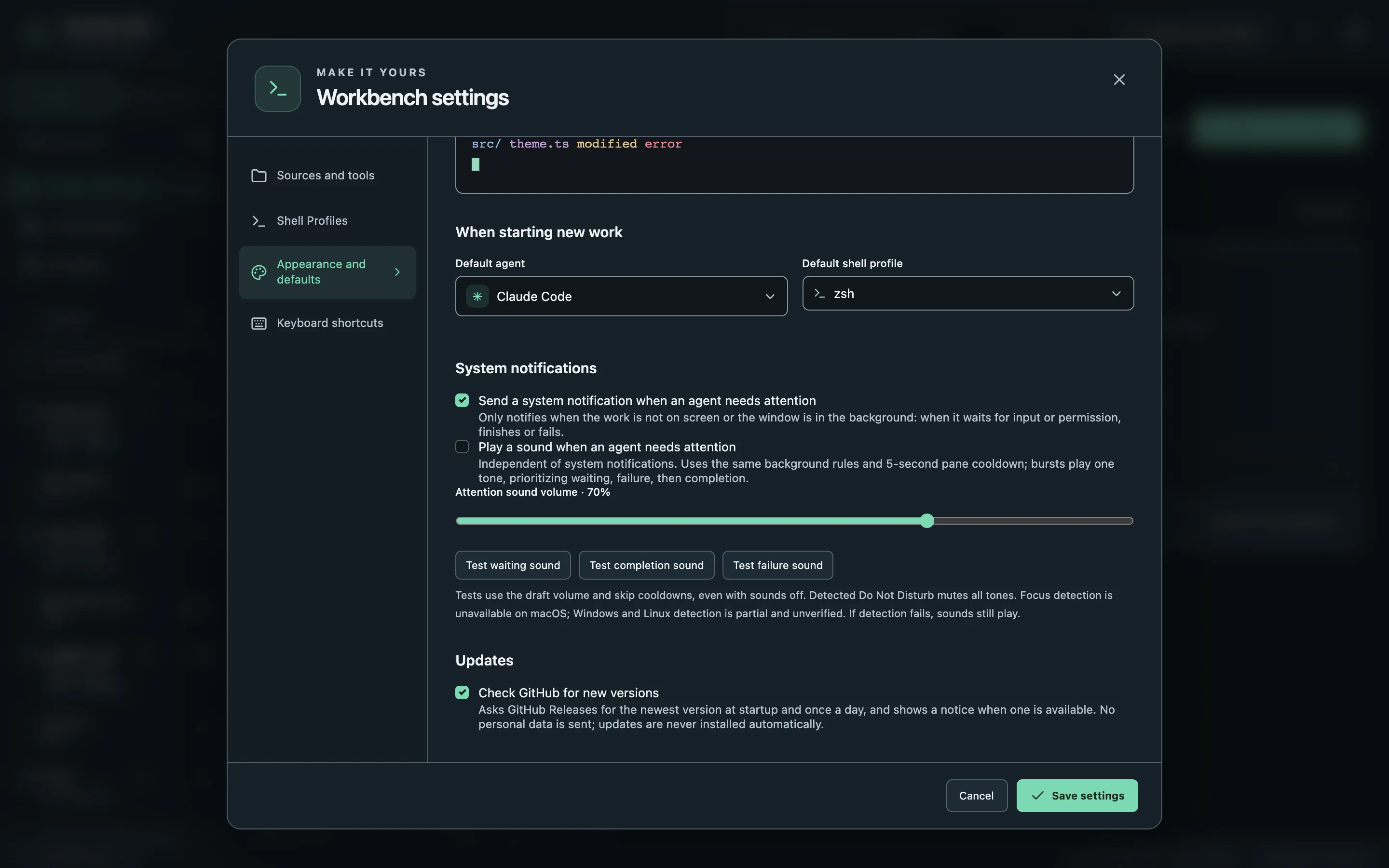Click the Default agent dropdown arrow
1389x868 pixels.
(x=770, y=297)
